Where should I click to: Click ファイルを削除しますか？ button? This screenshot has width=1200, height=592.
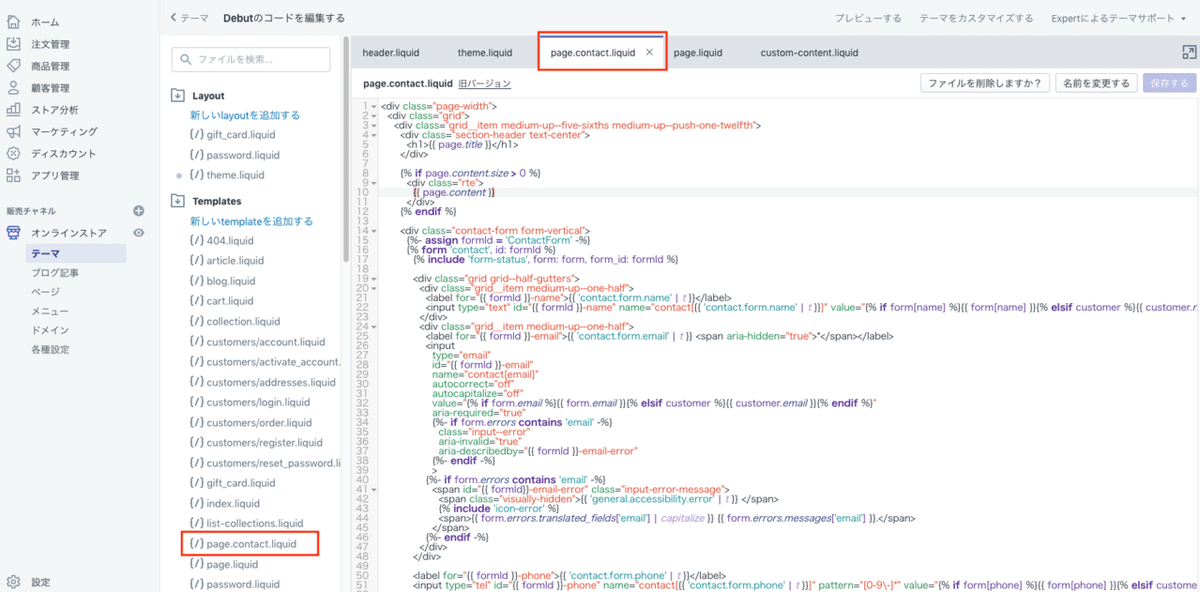[984, 83]
